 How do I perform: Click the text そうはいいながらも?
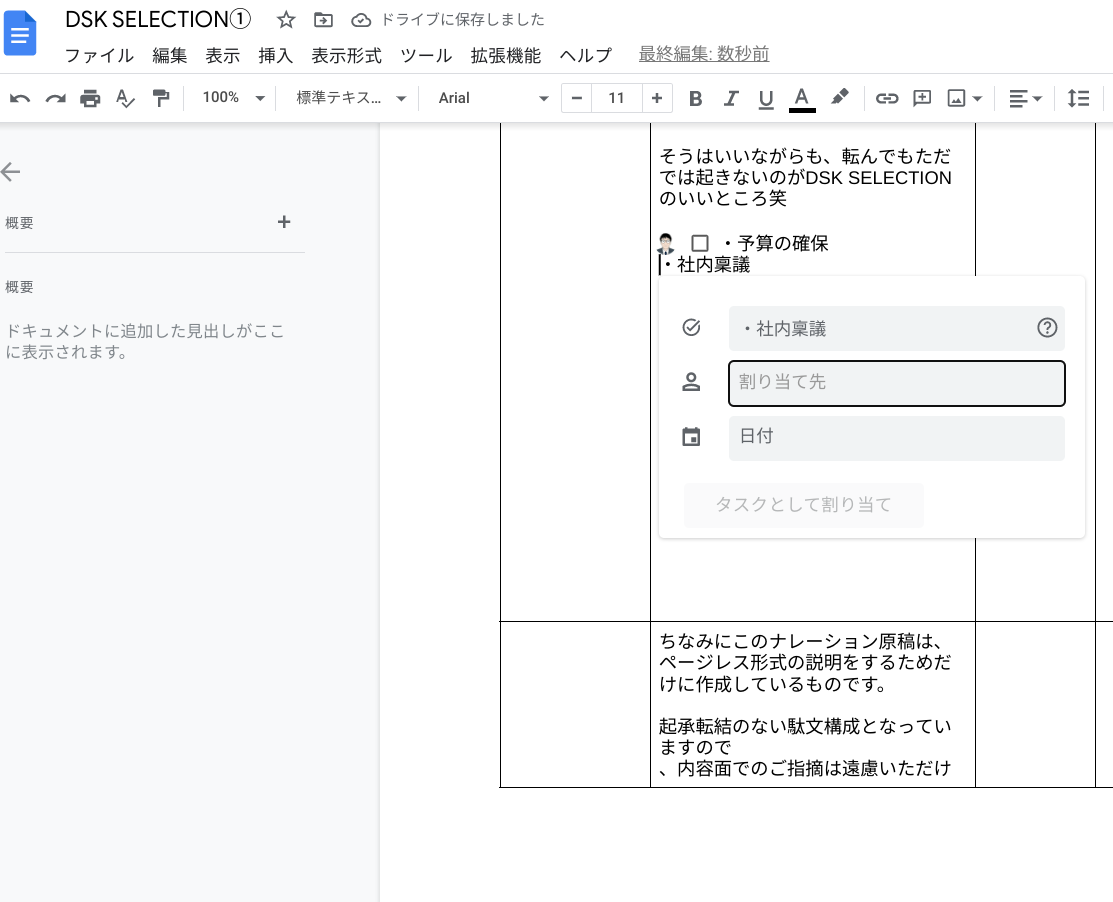point(742,156)
